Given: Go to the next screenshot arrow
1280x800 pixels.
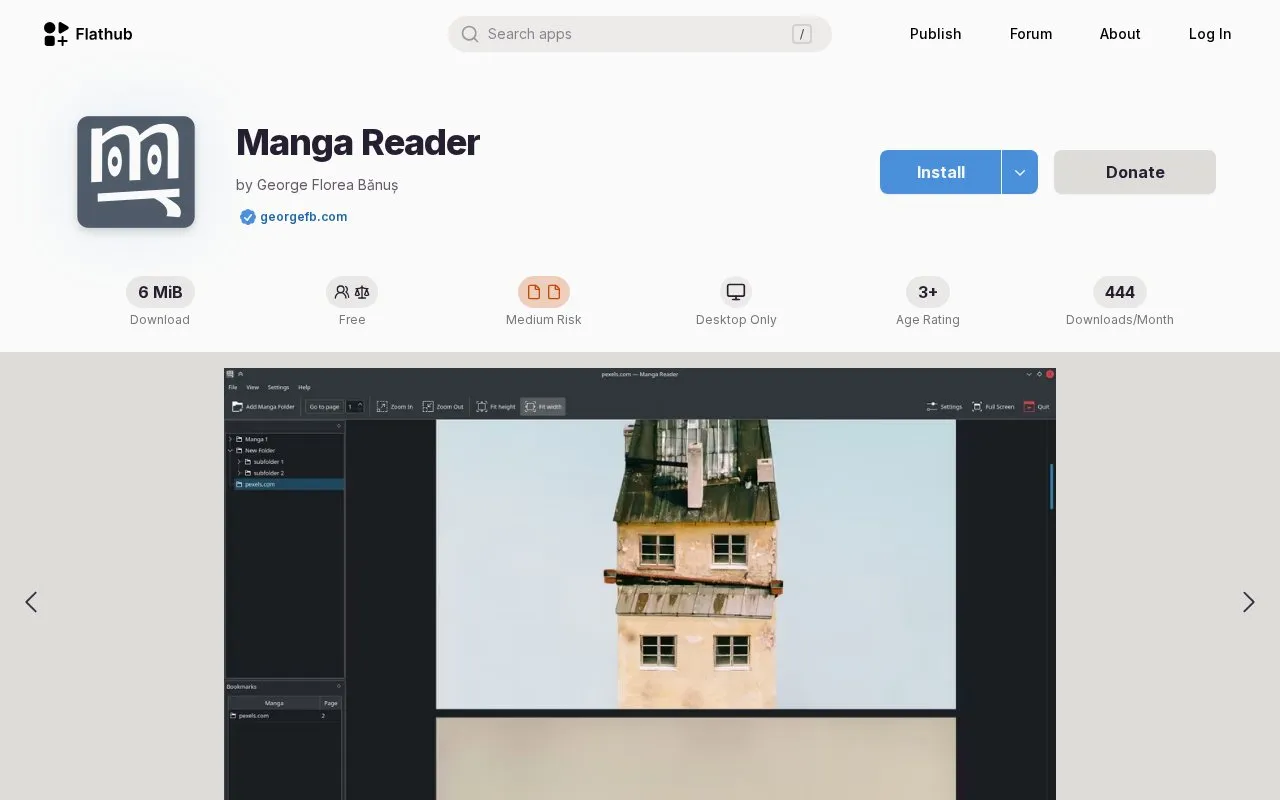Looking at the screenshot, I should (x=1249, y=602).
